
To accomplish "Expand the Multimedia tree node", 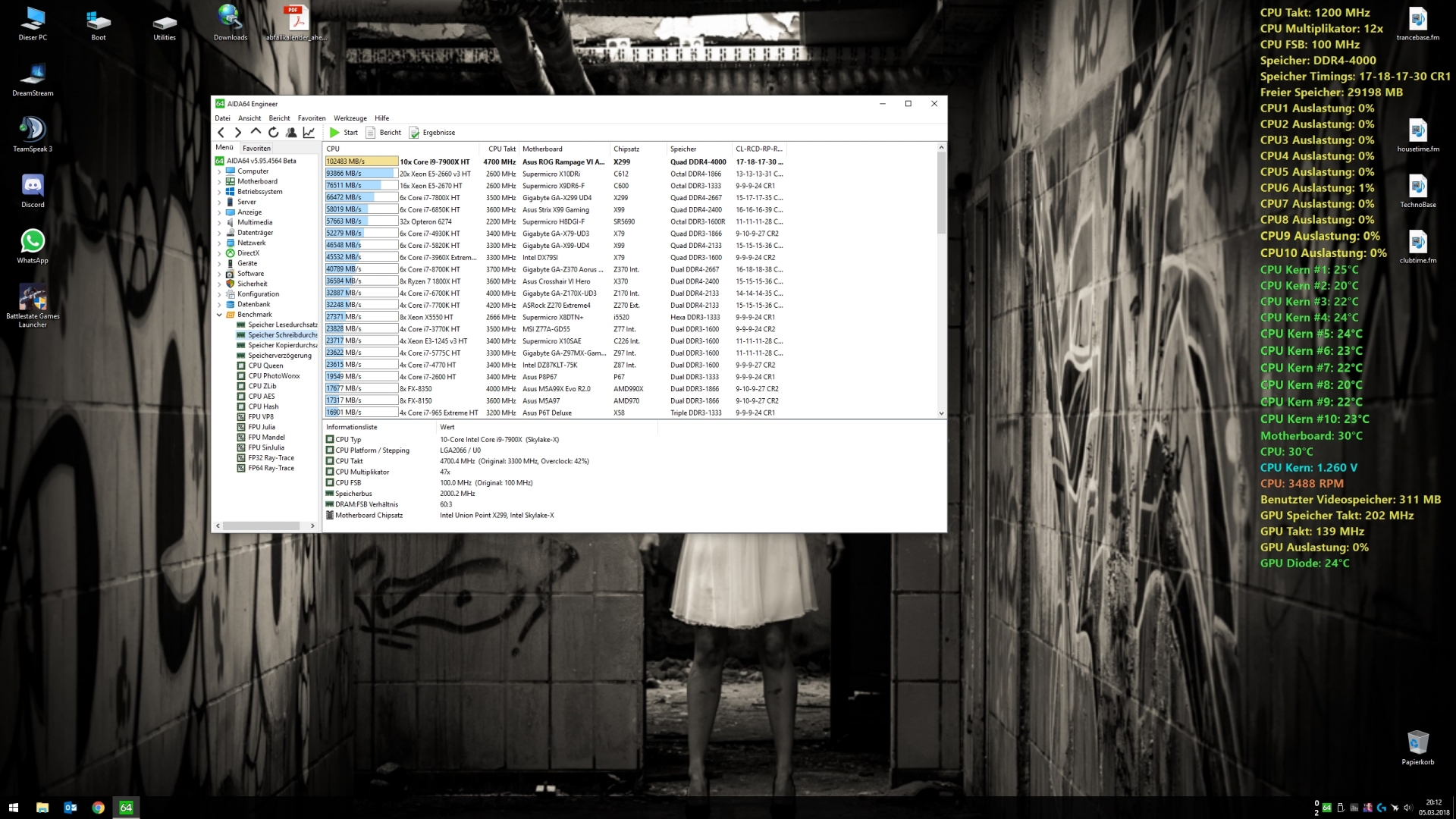I will [220, 223].
